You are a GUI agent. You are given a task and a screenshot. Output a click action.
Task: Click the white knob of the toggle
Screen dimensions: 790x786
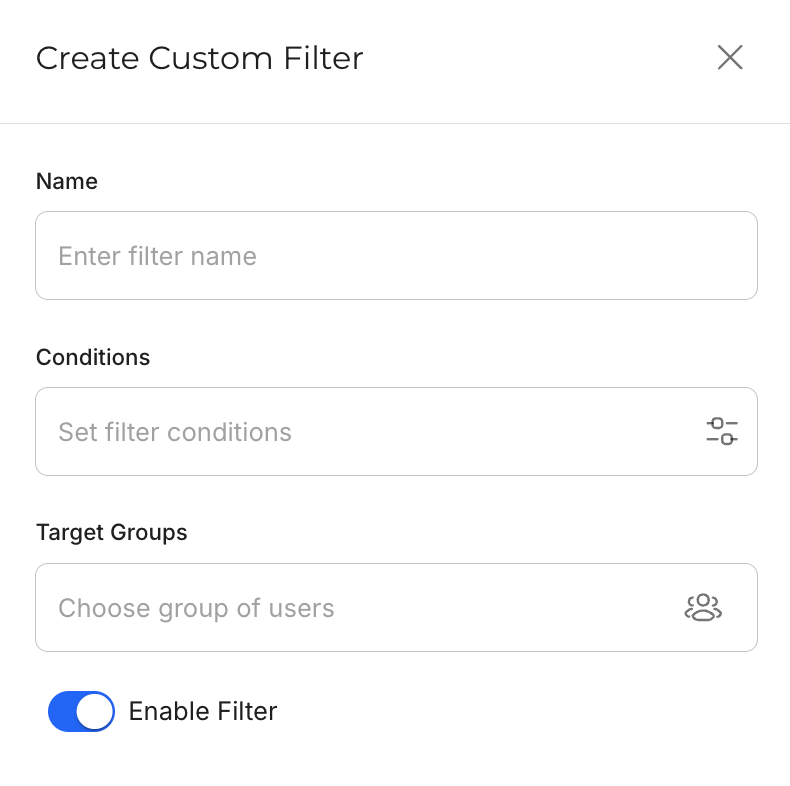[95, 711]
